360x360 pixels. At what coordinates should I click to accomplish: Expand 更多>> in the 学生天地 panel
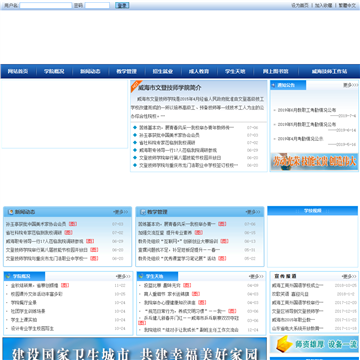pos(256,277)
